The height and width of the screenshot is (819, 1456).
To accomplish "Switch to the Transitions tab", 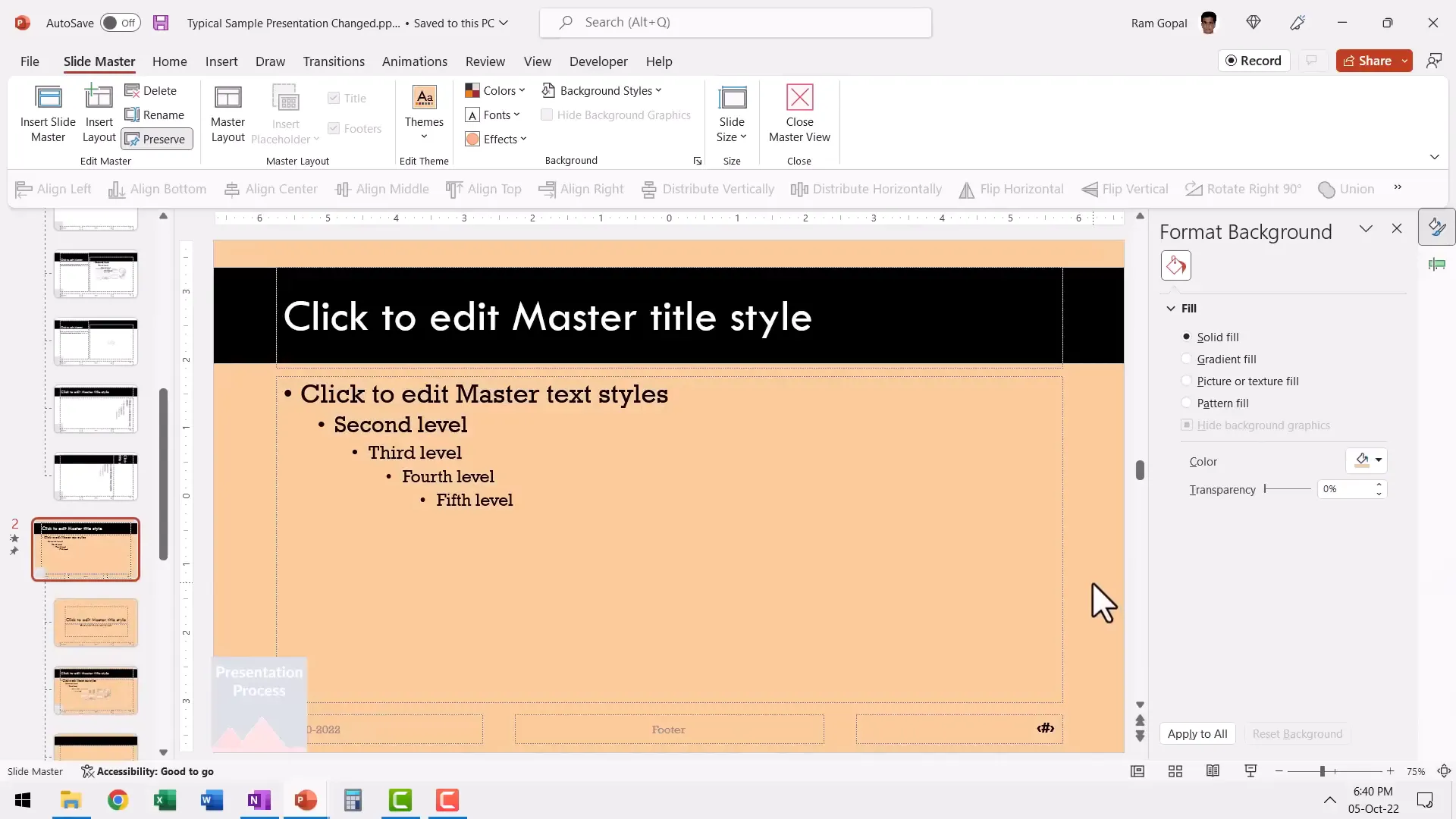I will click(x=334, y=61).
